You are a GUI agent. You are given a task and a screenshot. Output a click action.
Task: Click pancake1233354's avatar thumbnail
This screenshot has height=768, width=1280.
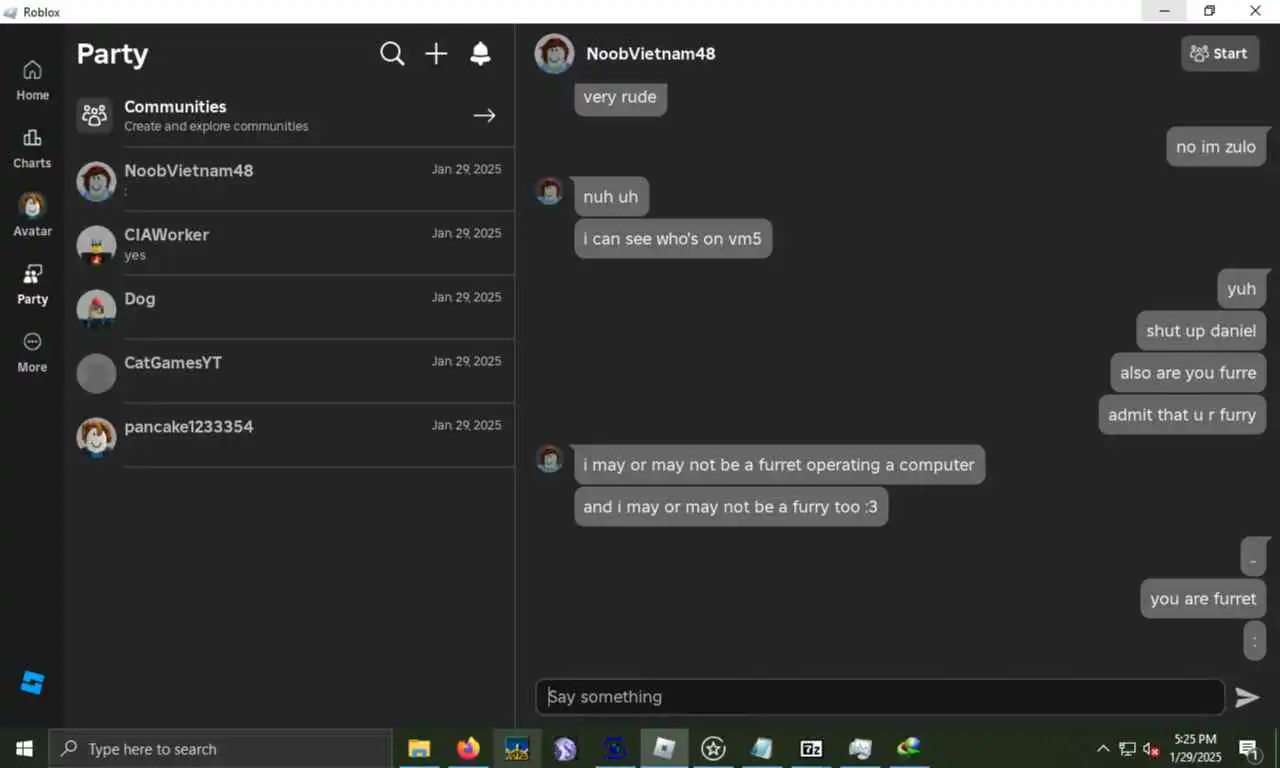[x=97, y=437]
